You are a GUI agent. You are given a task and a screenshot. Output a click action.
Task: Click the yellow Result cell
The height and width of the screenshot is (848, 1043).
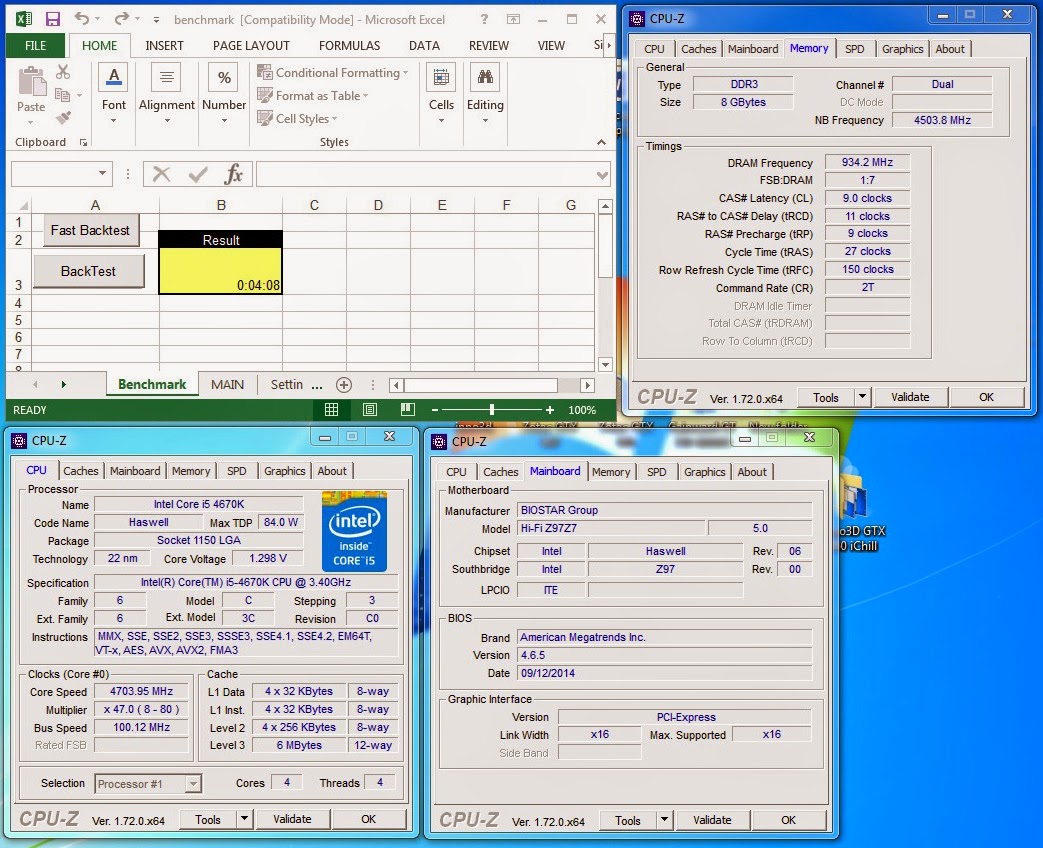click(x=221, y=271)
